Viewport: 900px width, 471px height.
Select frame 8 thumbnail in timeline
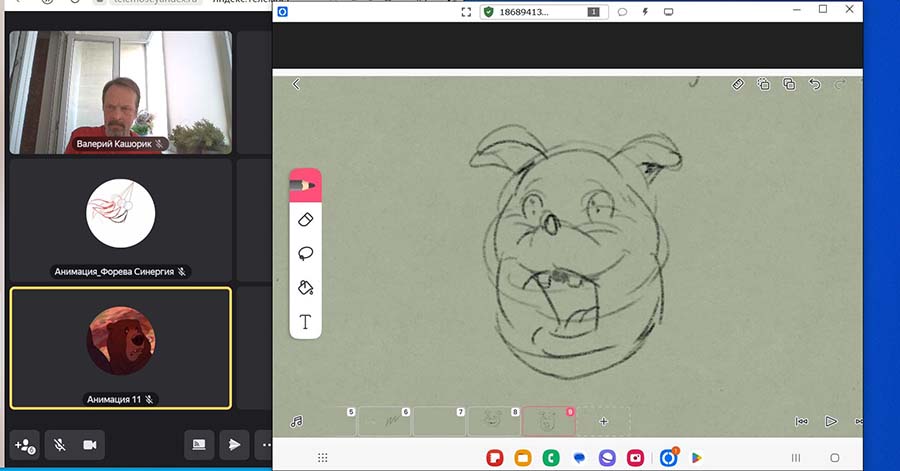[x=494, y=422]
